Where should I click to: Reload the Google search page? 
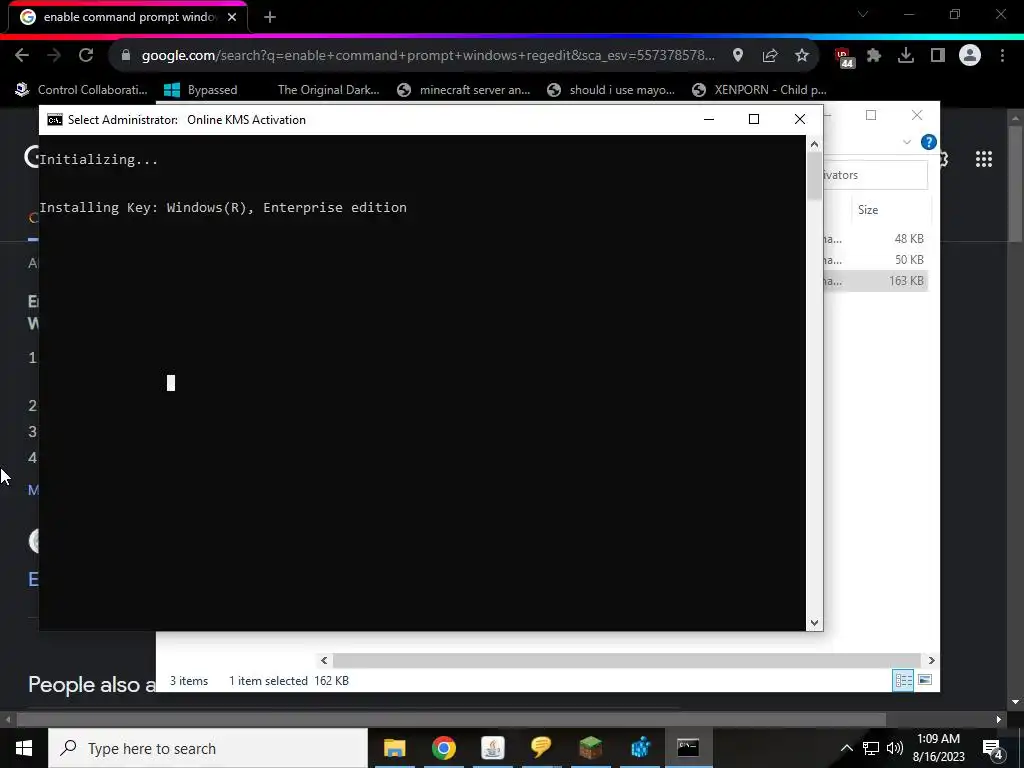(86, 56)
